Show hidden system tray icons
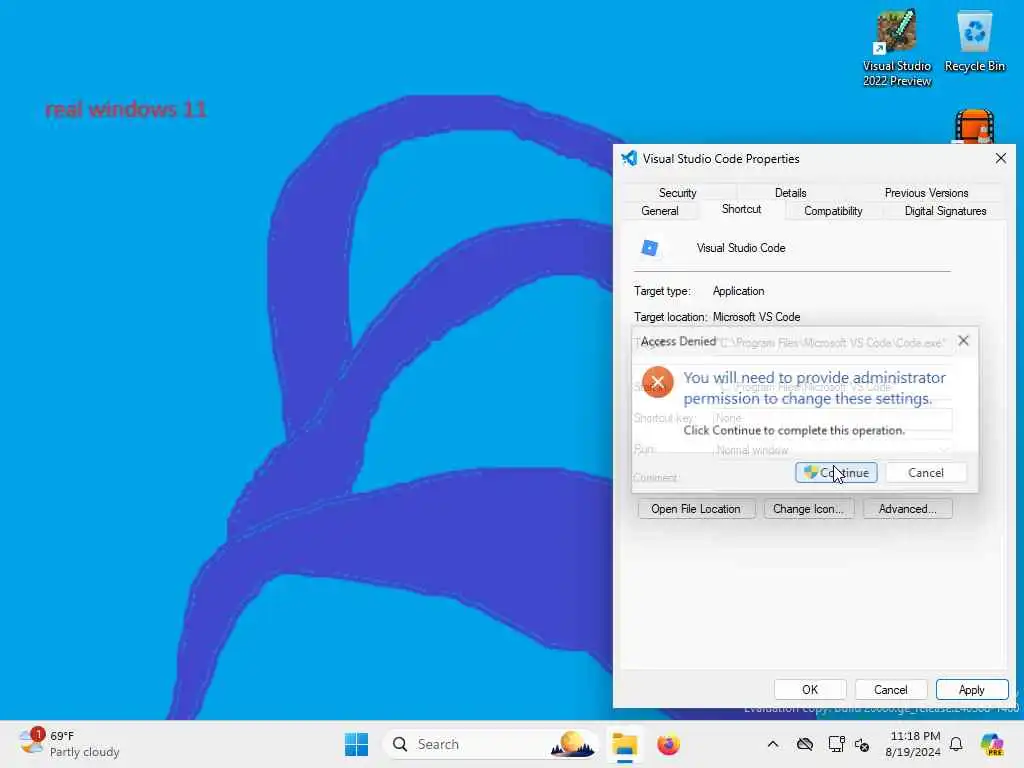Viewport: 1024px width, 768px height. (773, 744)
